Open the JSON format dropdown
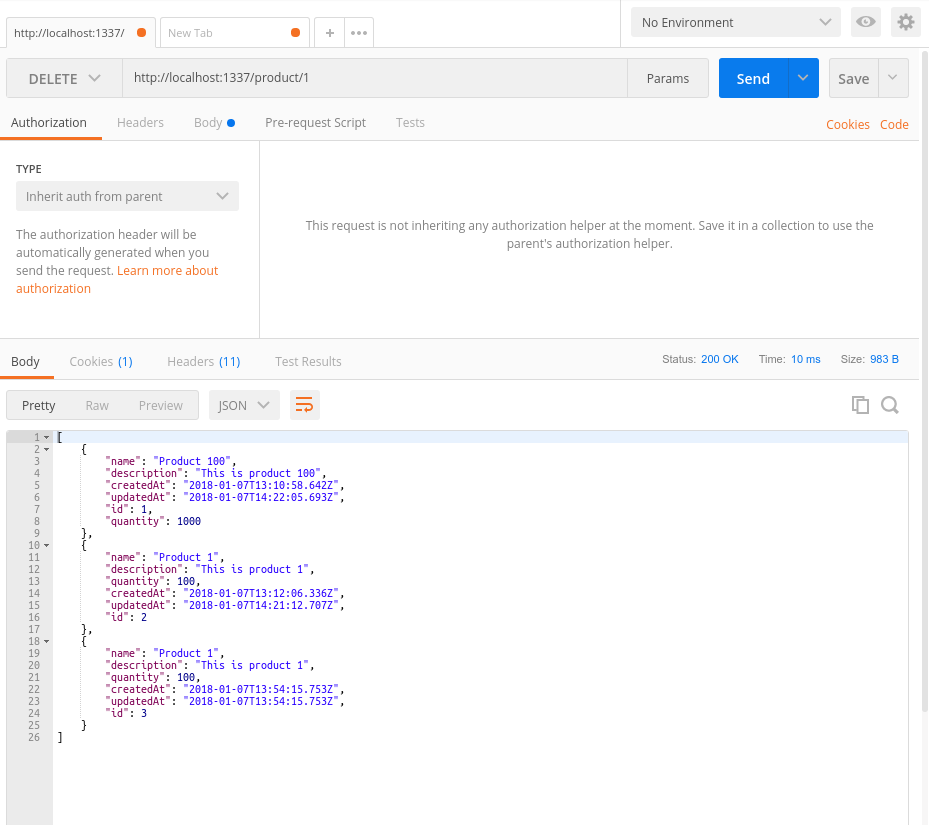The image size is (929, 825). 244,405
